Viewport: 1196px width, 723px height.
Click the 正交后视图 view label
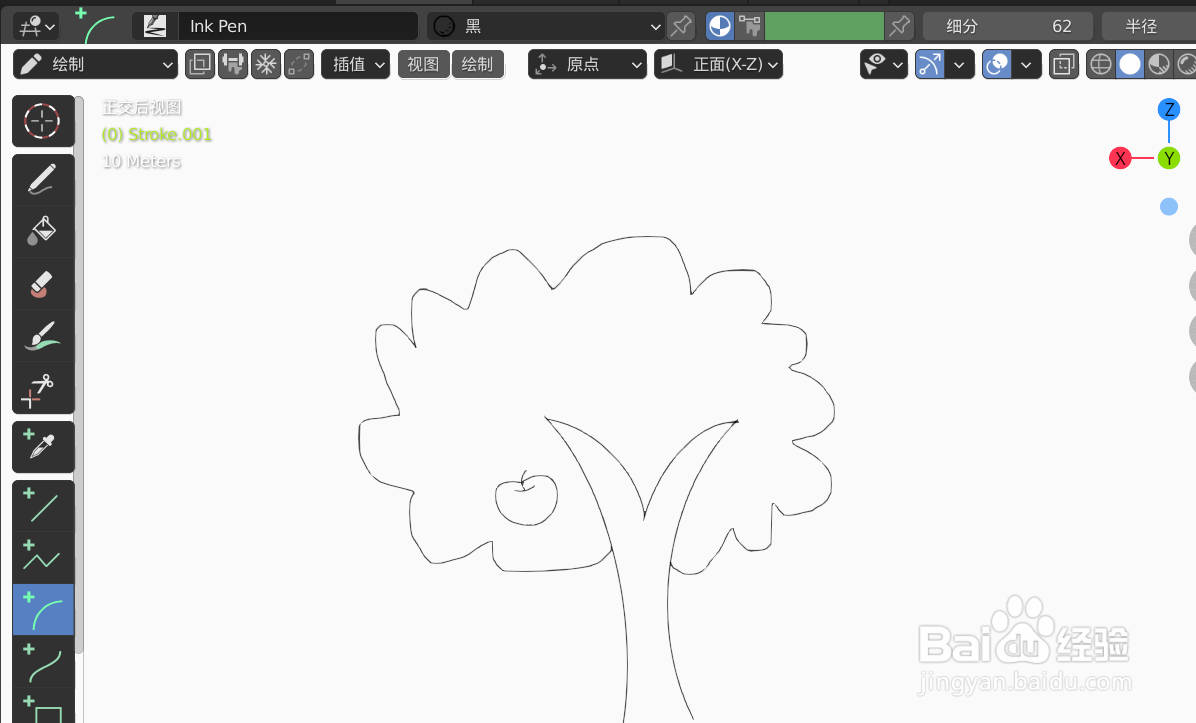click(142, 108)
